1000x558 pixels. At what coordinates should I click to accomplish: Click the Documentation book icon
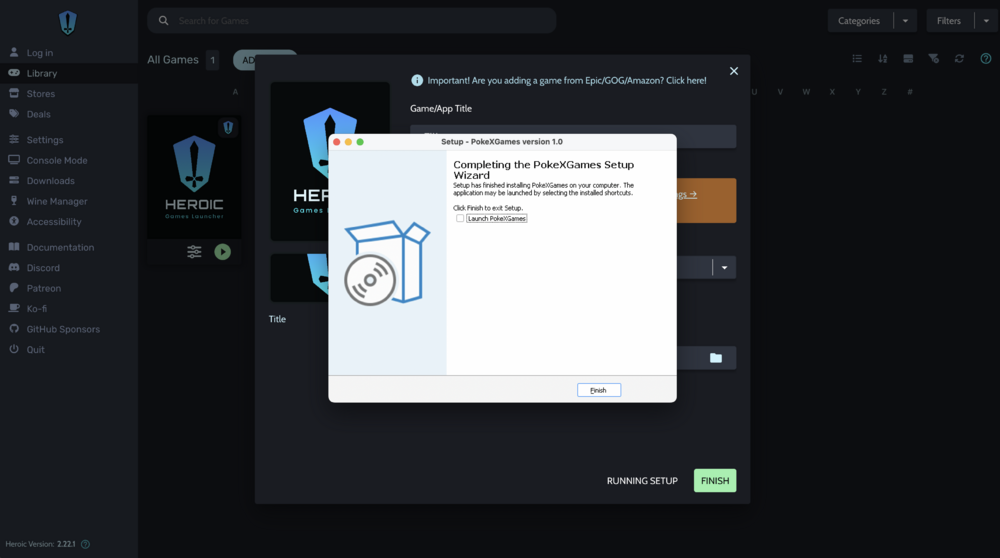click(14, 247)
